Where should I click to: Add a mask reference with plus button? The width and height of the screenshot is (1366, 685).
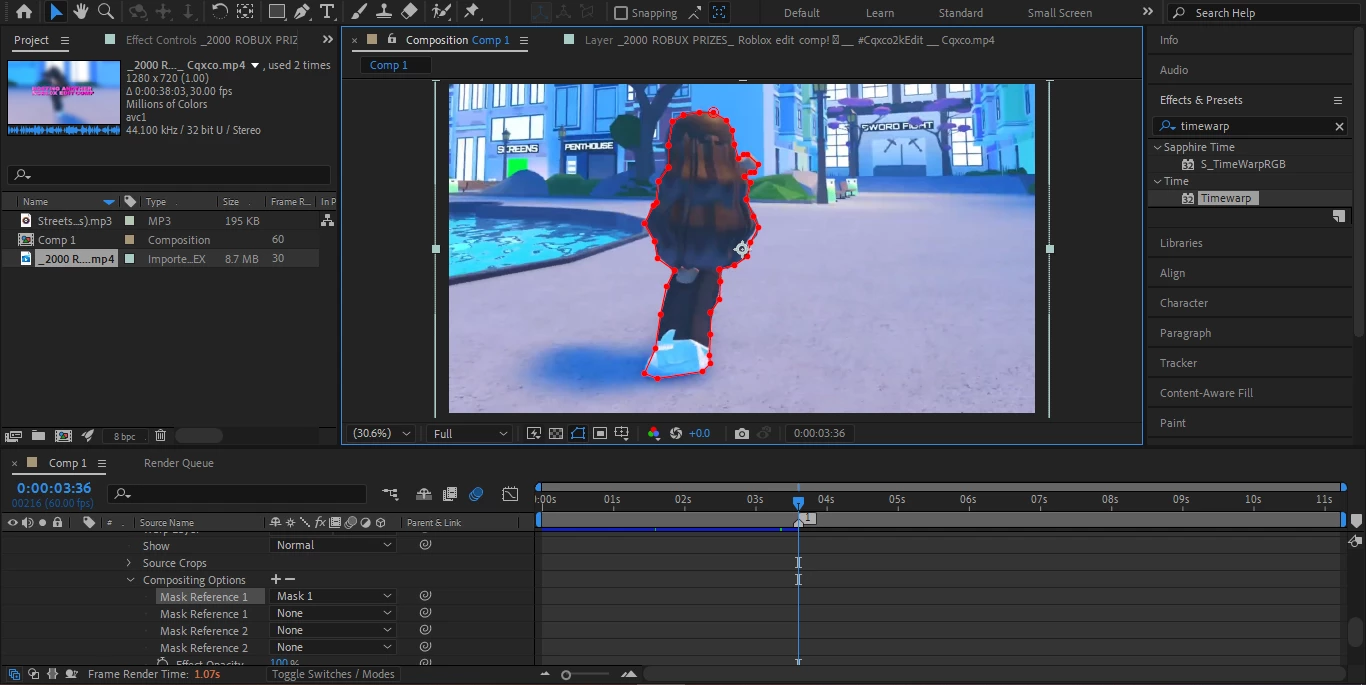[276, 579]
